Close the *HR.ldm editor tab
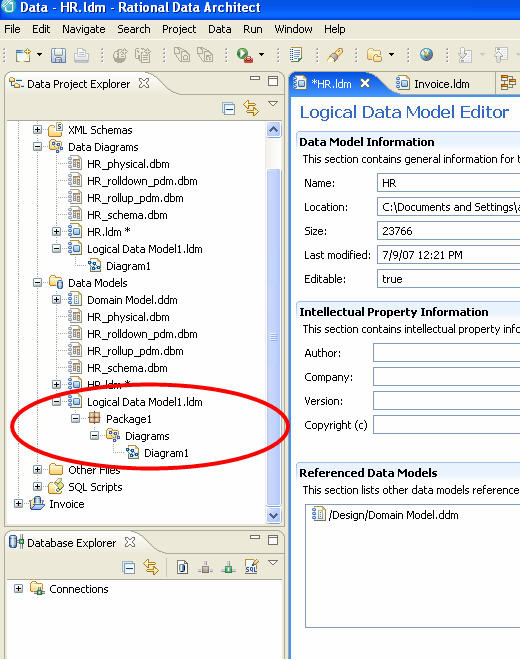This screenshot has height=660, width=520. 365,83
